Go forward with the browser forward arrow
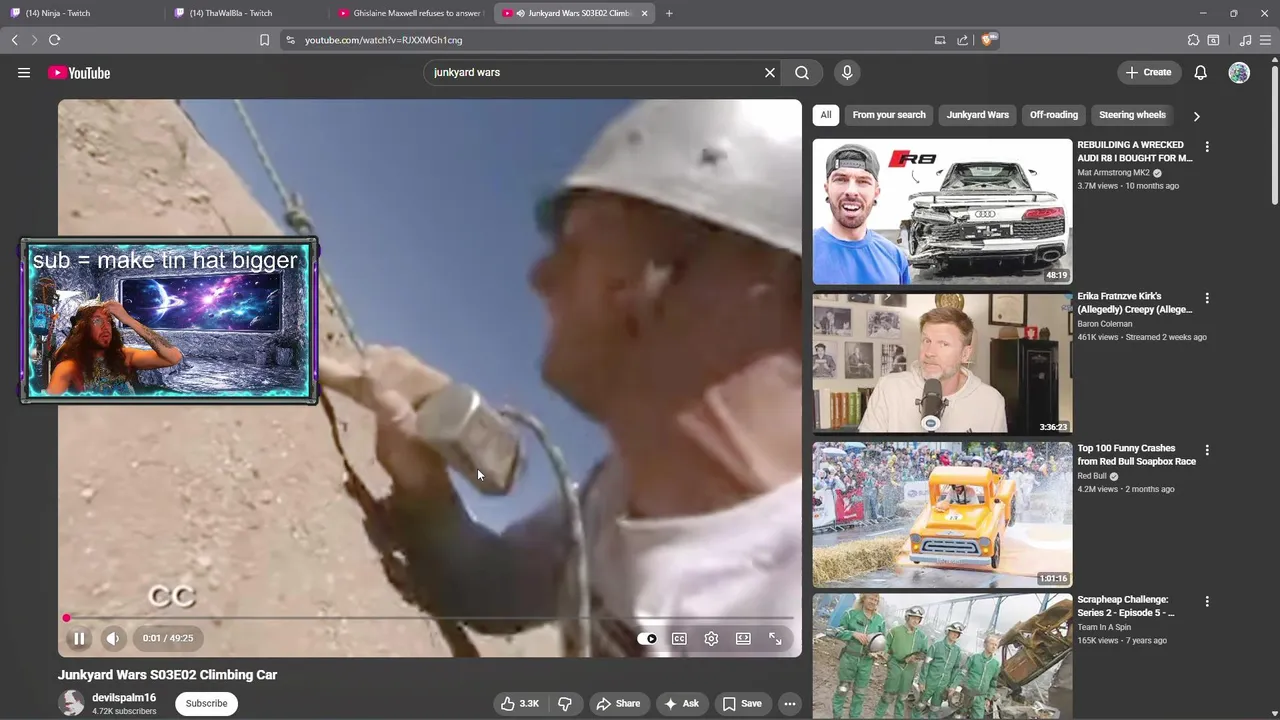1280x720 pixels. coord(34,40)
